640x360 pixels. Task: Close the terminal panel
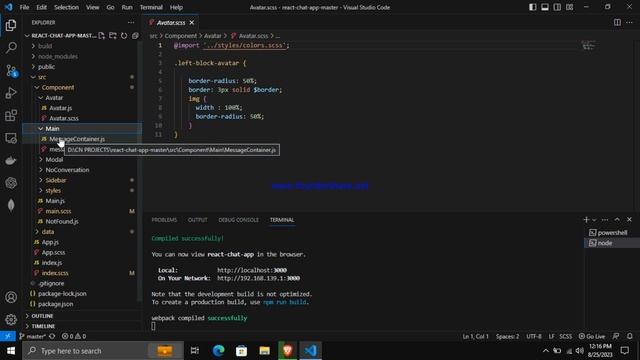point(629,220)
